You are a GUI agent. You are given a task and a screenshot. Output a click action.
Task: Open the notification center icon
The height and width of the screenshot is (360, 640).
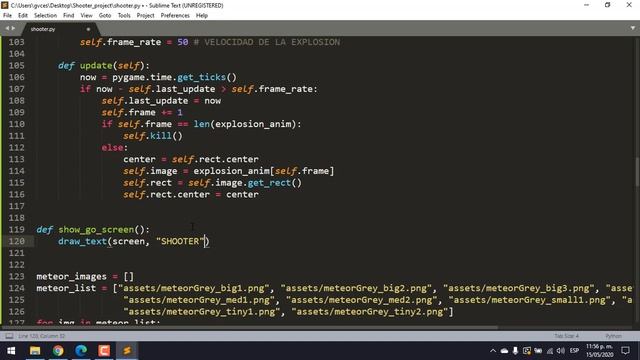click(625, 351)
